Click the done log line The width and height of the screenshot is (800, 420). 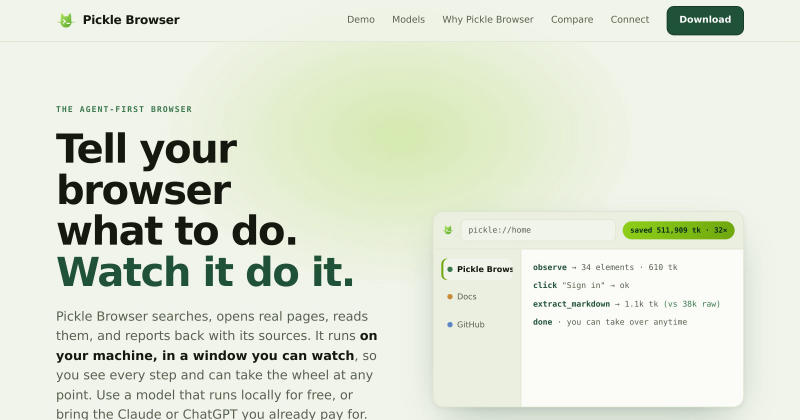pyautogui.click(x=610, y=322)
